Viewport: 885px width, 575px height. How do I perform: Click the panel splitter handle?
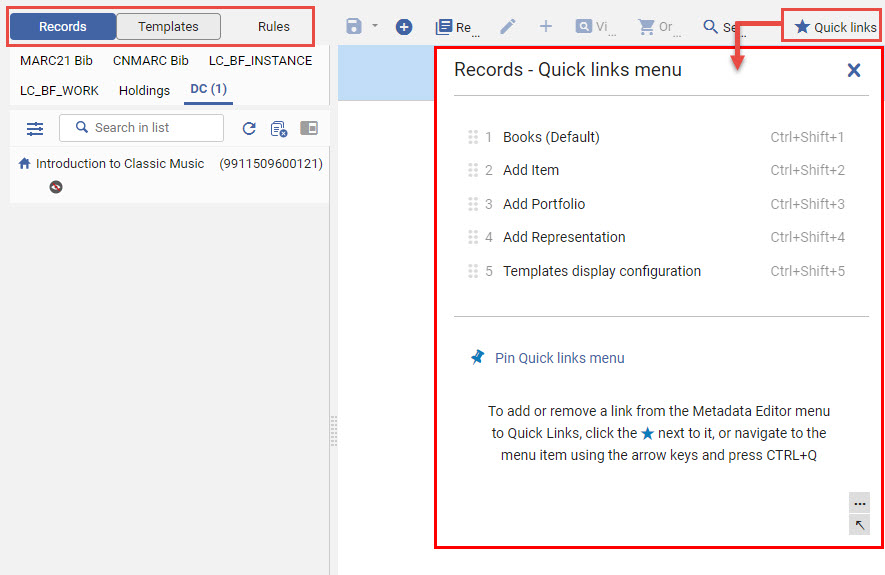tap(334, 431)
